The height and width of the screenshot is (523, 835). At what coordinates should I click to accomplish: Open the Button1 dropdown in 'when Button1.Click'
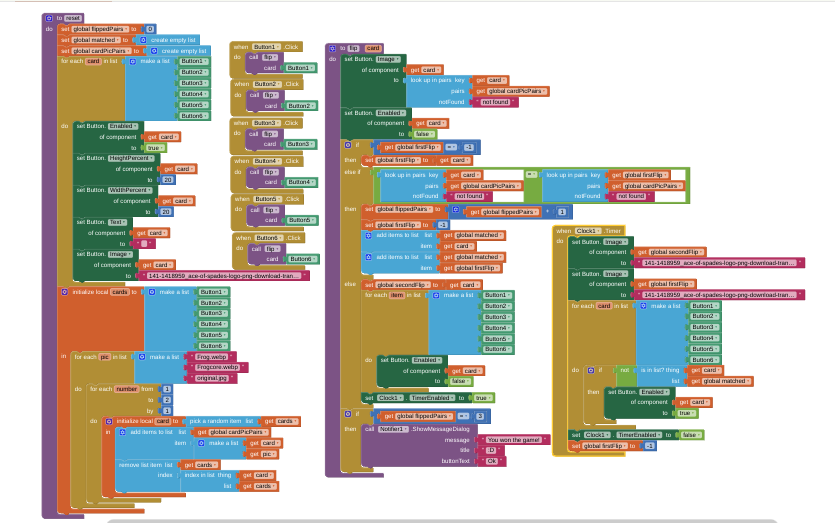(267, 47)
